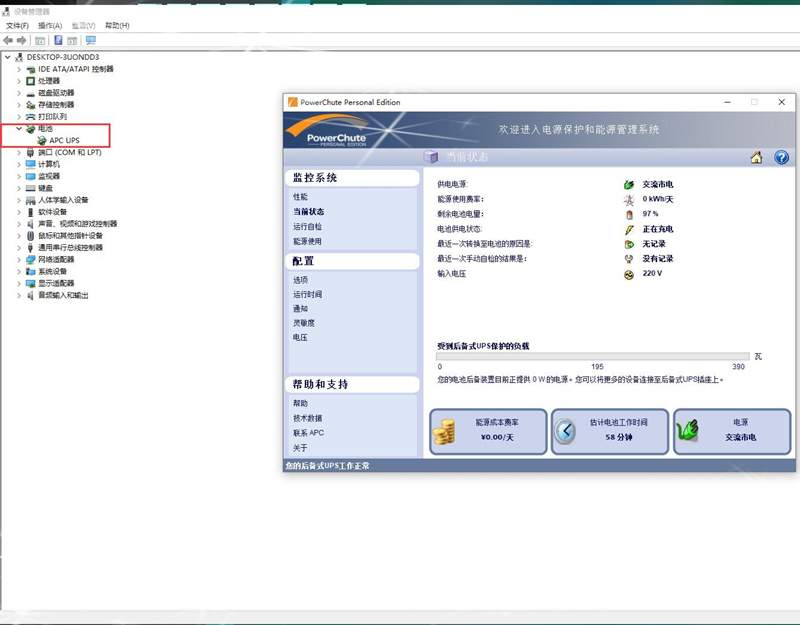Click the pylon icon beside 0 kWh/天
The width and height of the screenshot is (800, 625).
(629, 199)
